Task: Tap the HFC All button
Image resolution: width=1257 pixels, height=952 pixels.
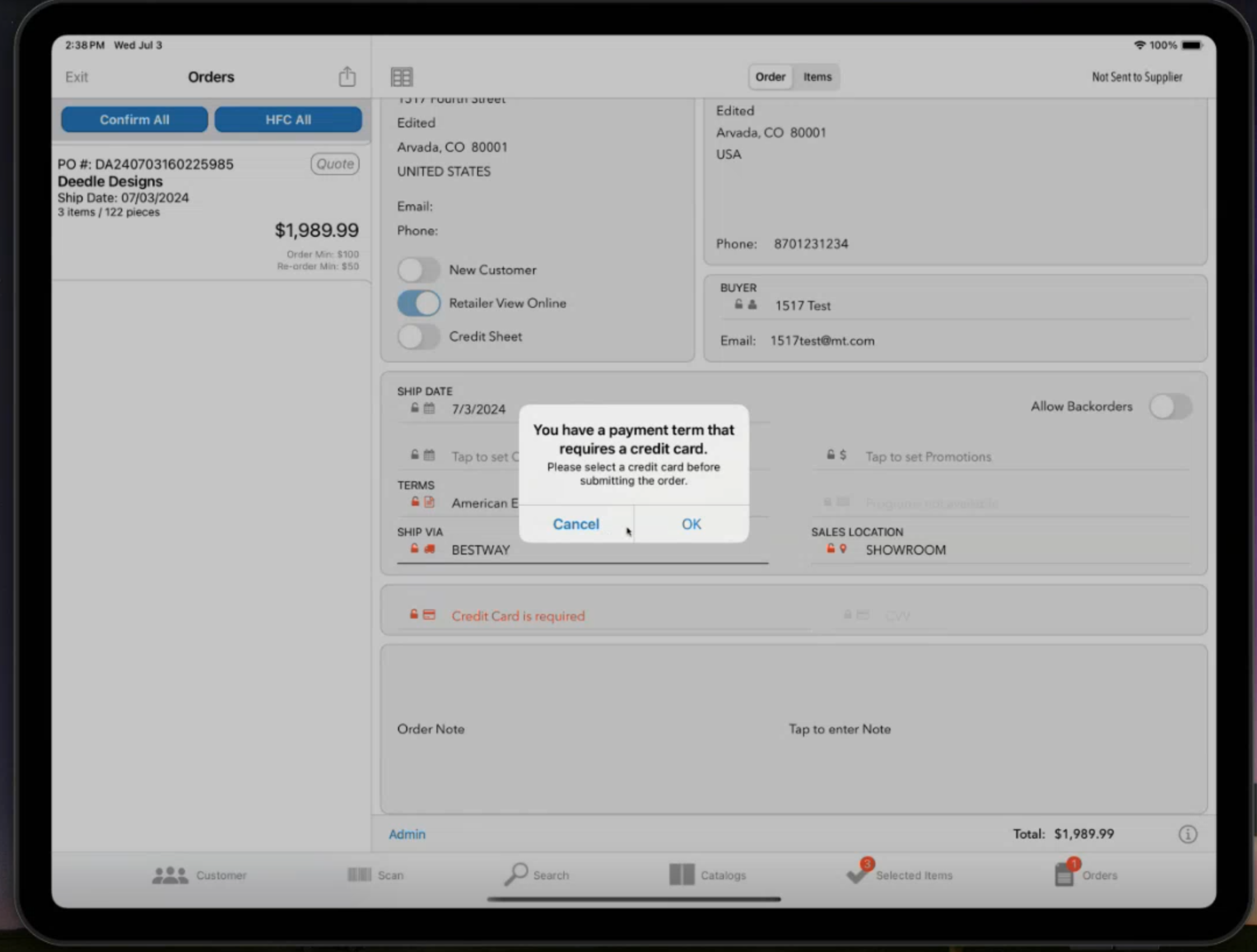Action: tap(288, 119)
